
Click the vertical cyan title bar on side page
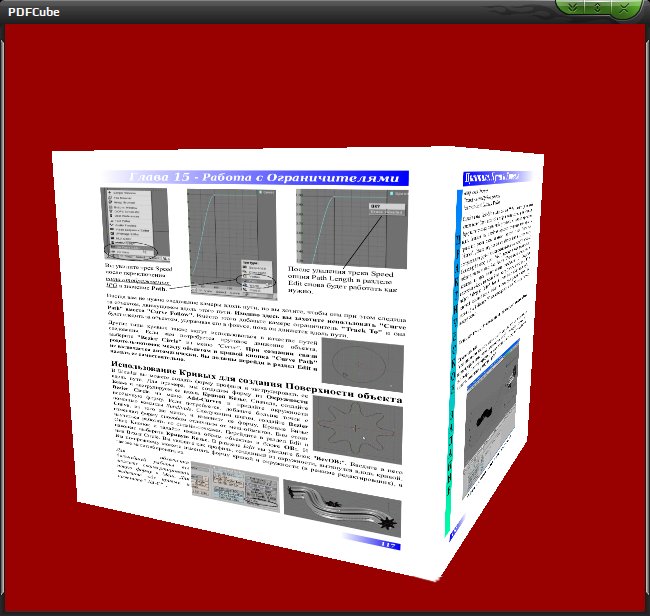(453, 363)
